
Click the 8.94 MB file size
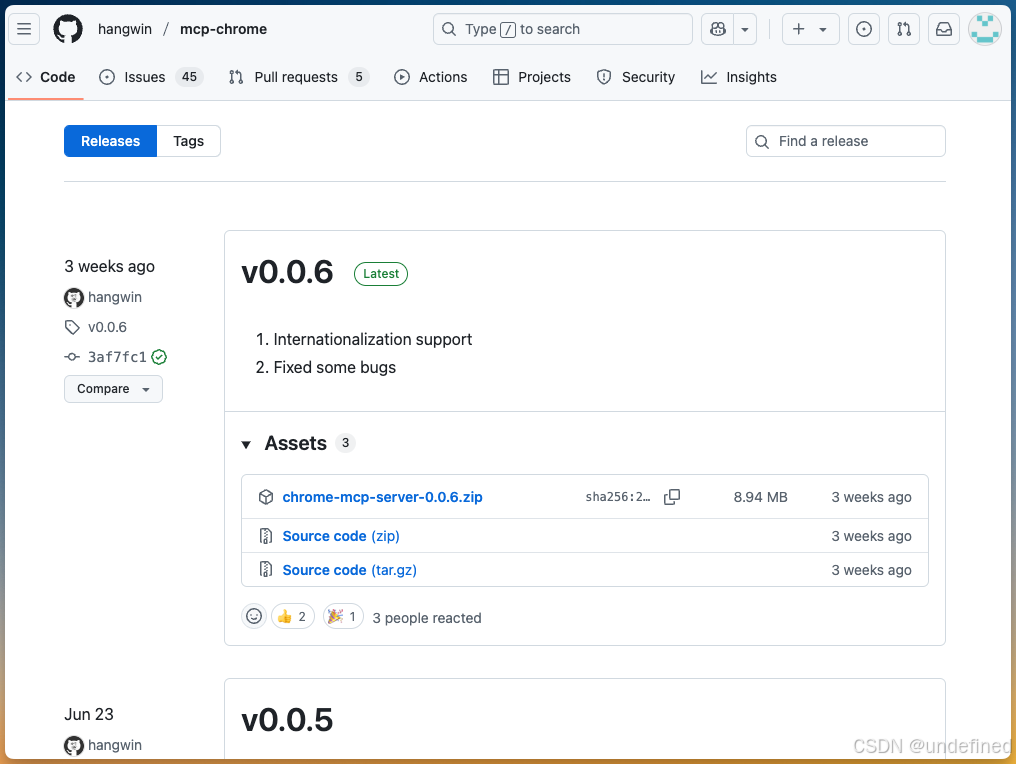click(761, 497)
